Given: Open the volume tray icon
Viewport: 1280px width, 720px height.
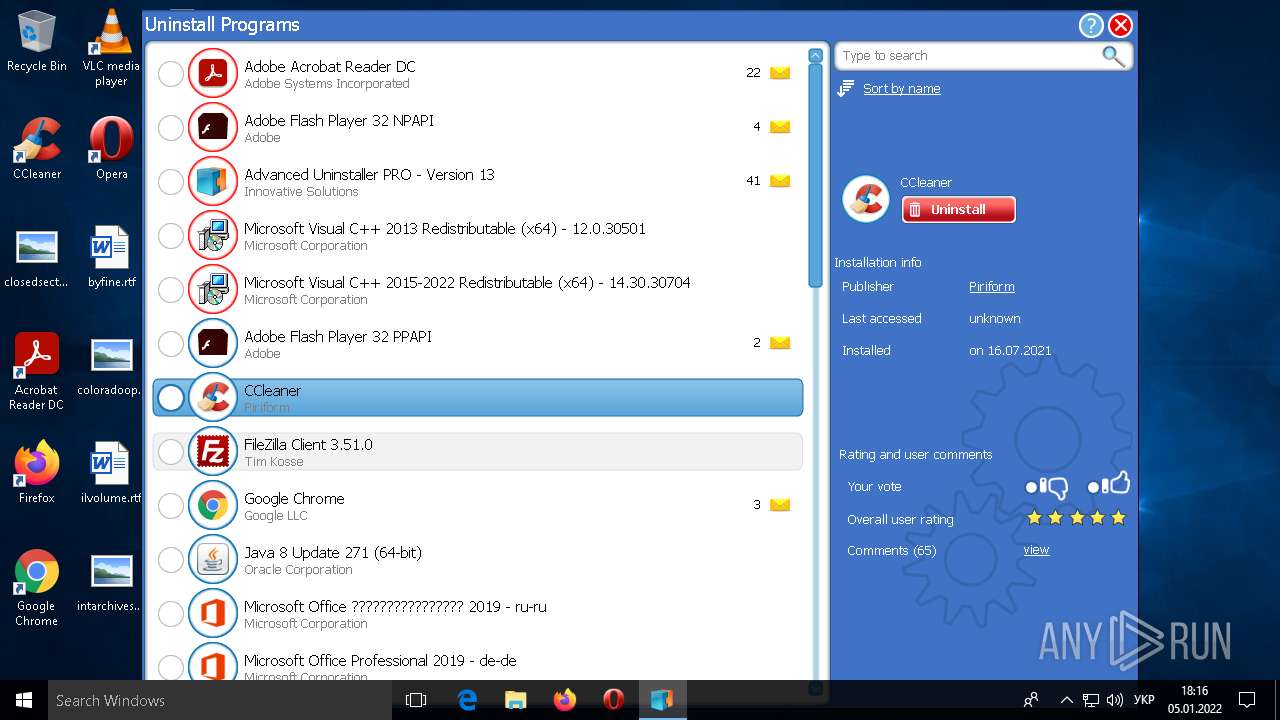Looking at the screenshot, I should click(1115, 700).
